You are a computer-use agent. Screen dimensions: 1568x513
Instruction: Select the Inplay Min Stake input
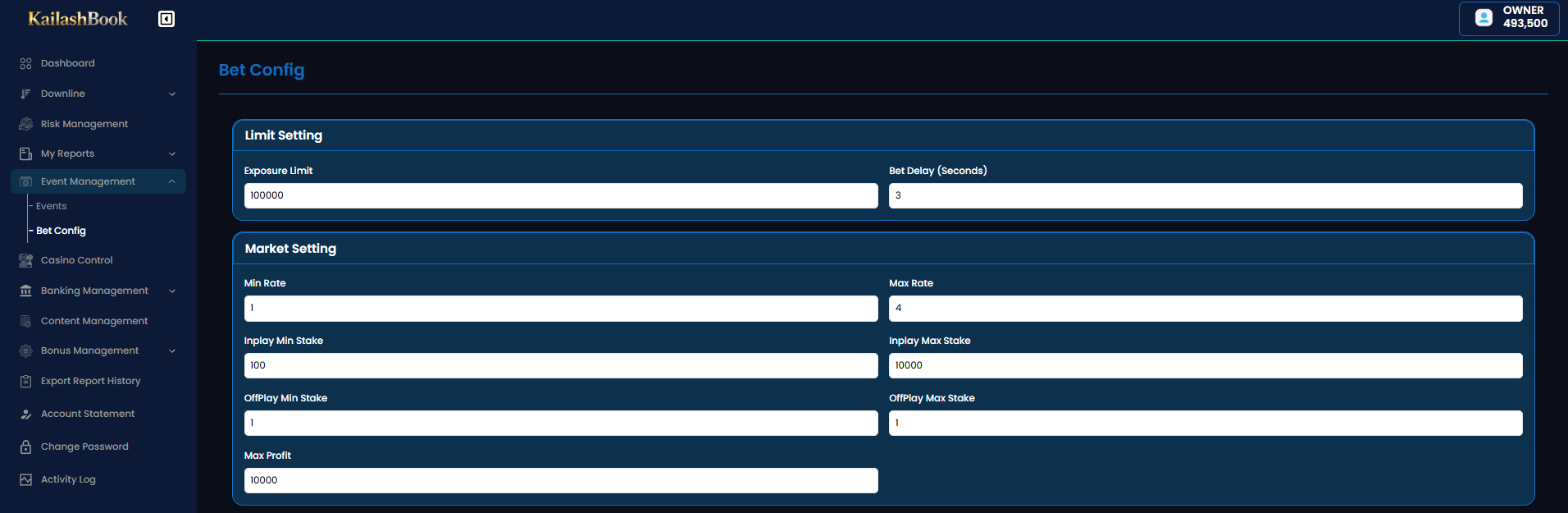[561, 366]
